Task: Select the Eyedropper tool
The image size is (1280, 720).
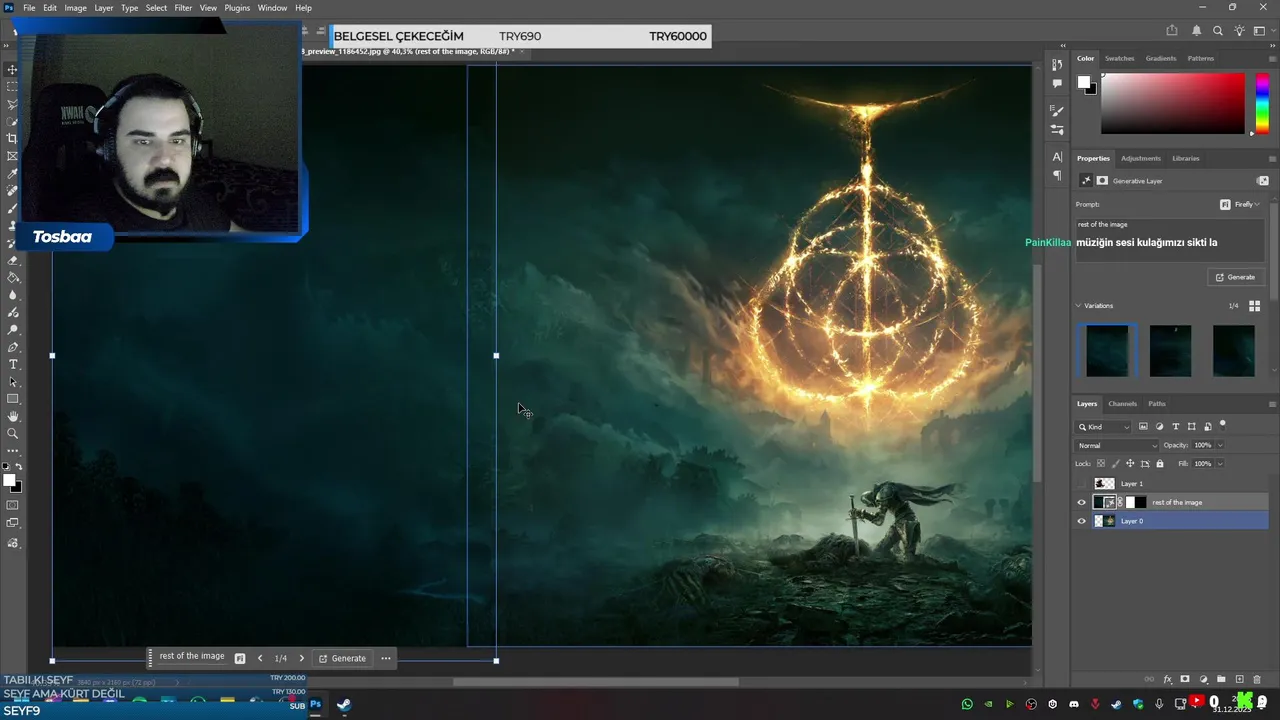Action: click(x=12, y=174)
